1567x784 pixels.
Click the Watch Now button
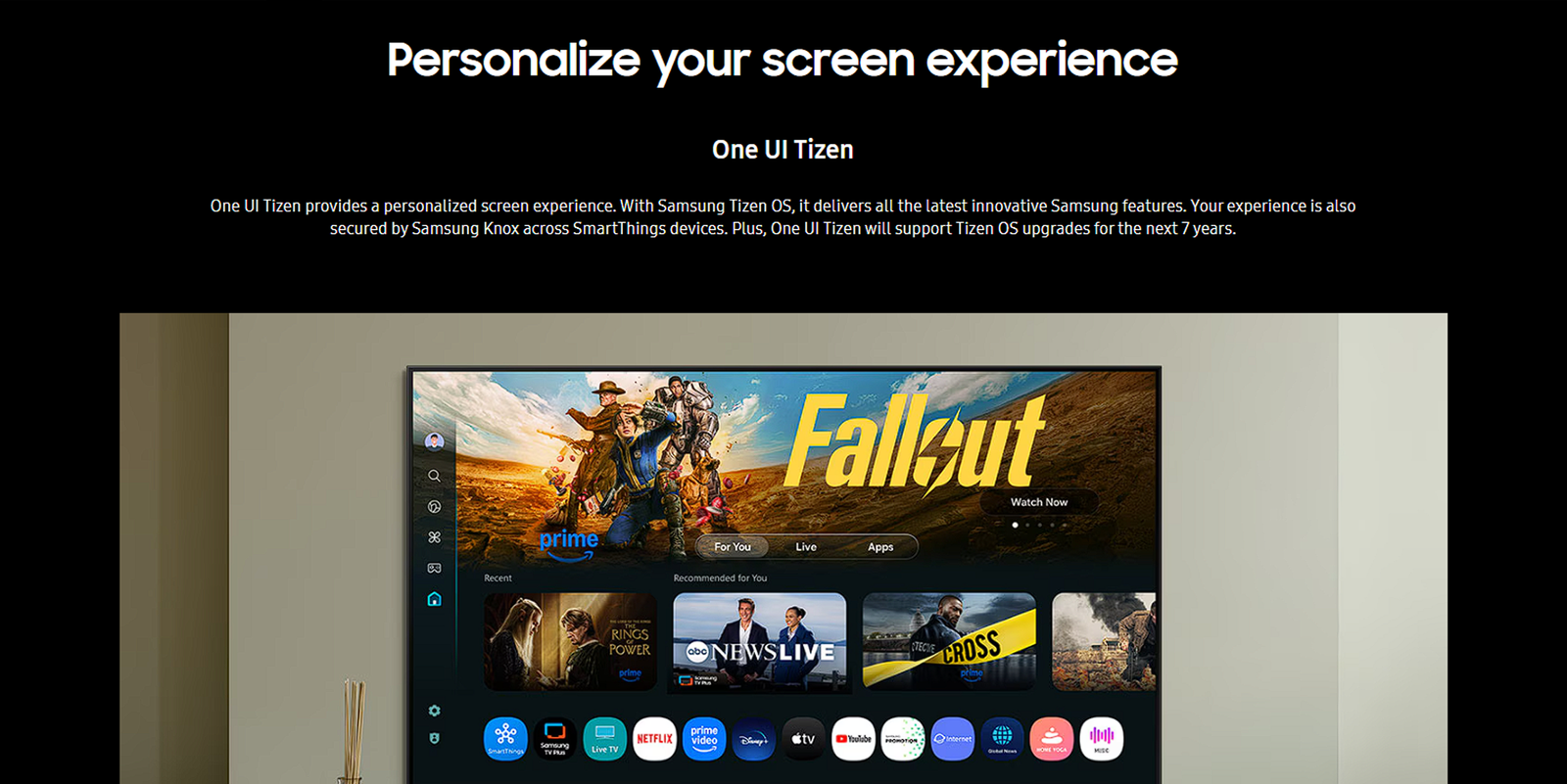pyautogui.click(x=1039, y=502)
